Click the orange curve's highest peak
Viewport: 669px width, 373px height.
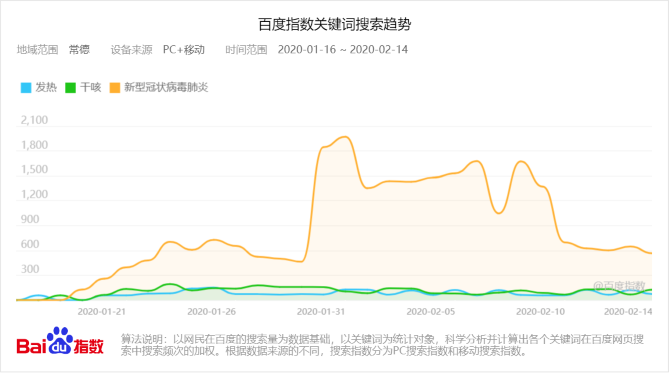coord(345,137)
